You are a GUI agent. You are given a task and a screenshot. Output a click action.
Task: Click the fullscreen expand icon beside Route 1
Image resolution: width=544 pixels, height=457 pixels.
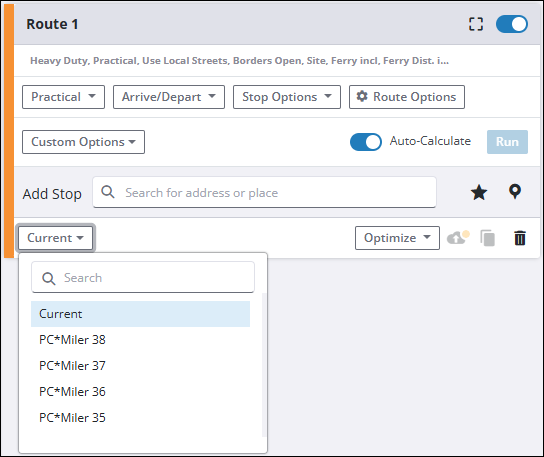click(476, 24)
